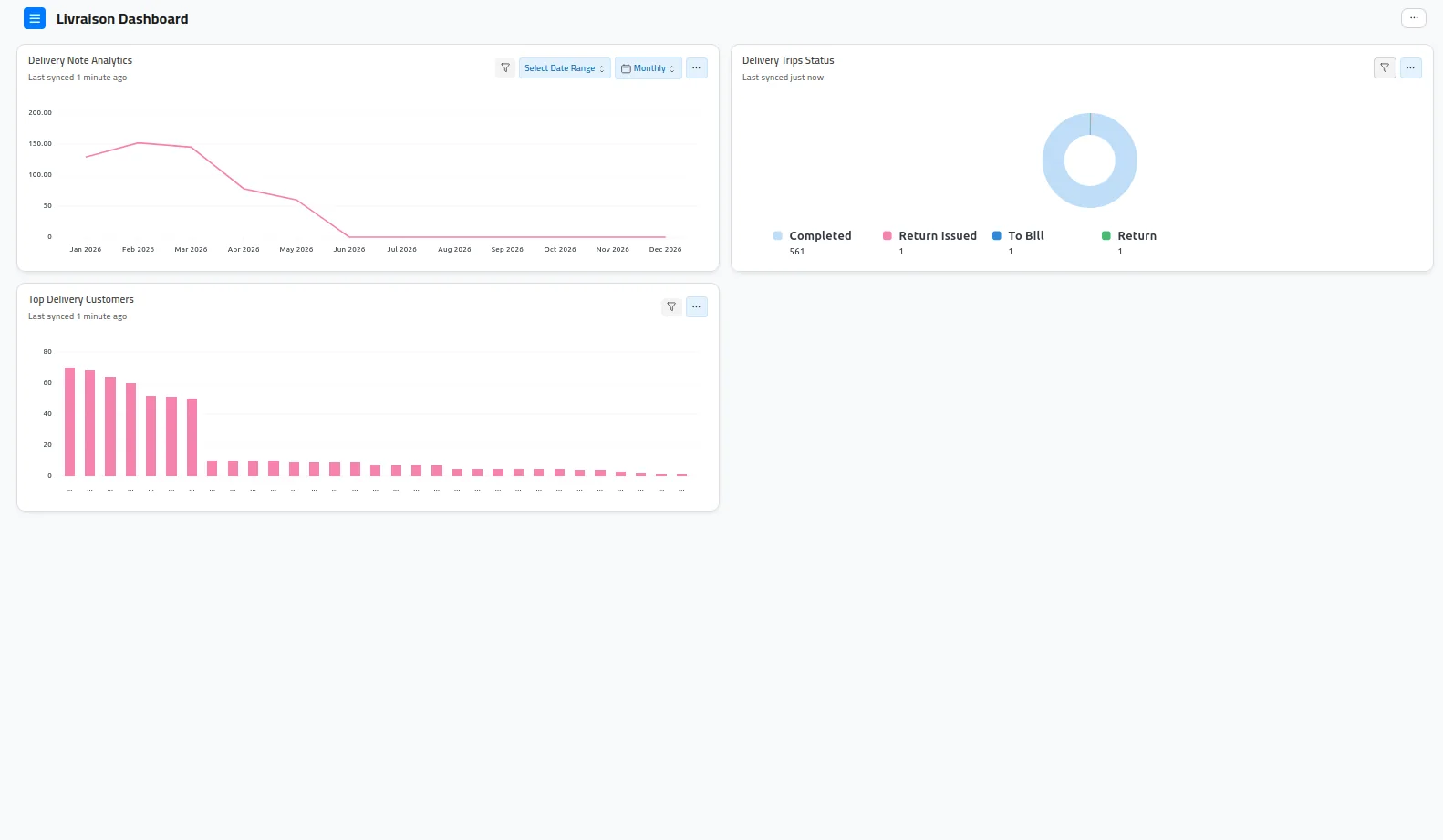
Task: Toggle the Return legend entry
Action: pyautogui.click(x=1129, y=235)
